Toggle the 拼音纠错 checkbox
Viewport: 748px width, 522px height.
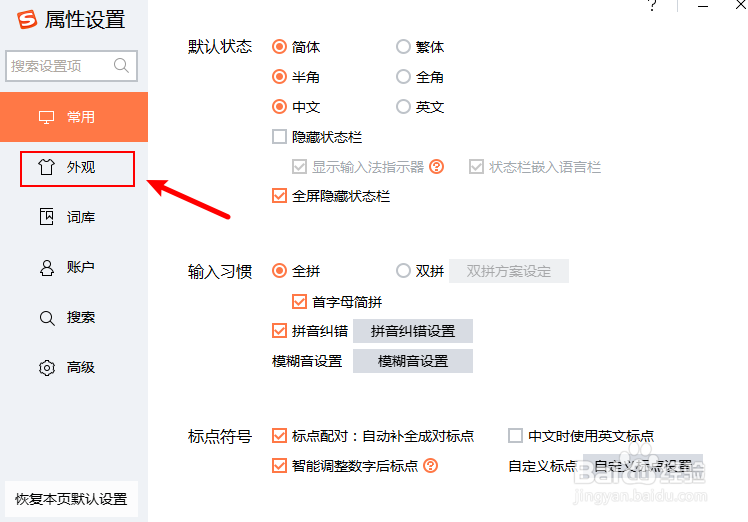click(279, 331)
